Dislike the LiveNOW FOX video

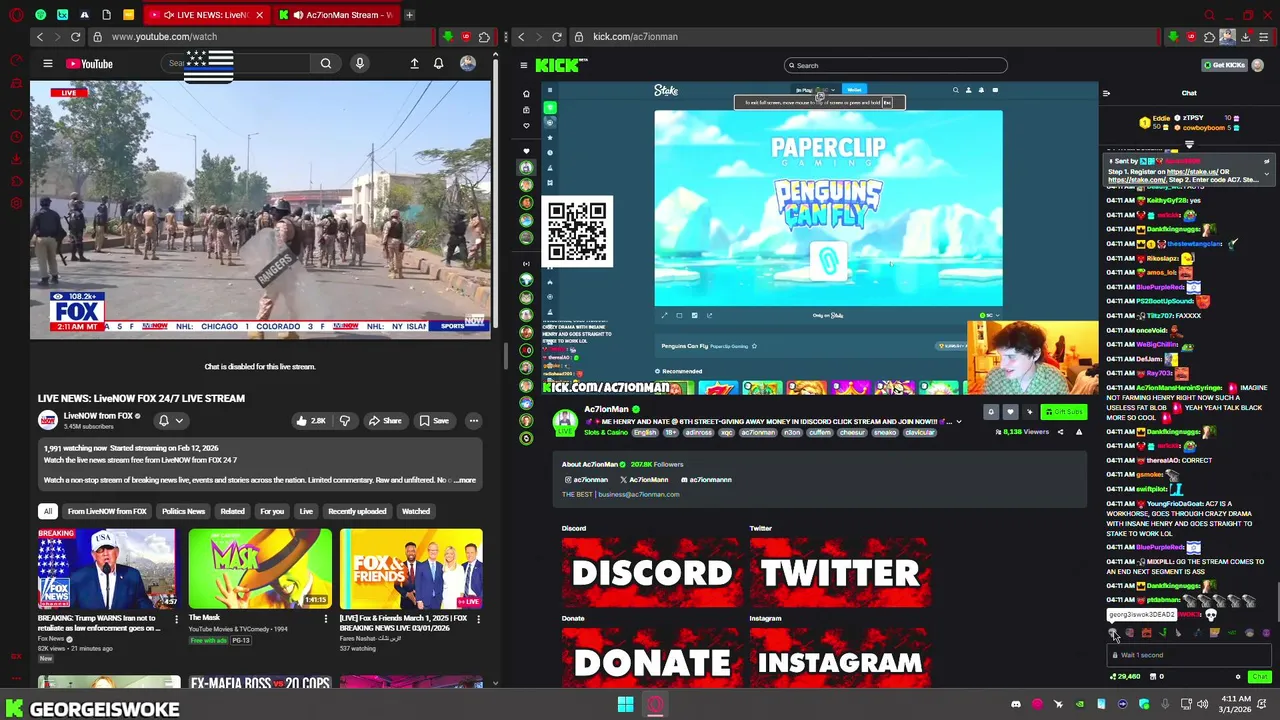(345, 421)
